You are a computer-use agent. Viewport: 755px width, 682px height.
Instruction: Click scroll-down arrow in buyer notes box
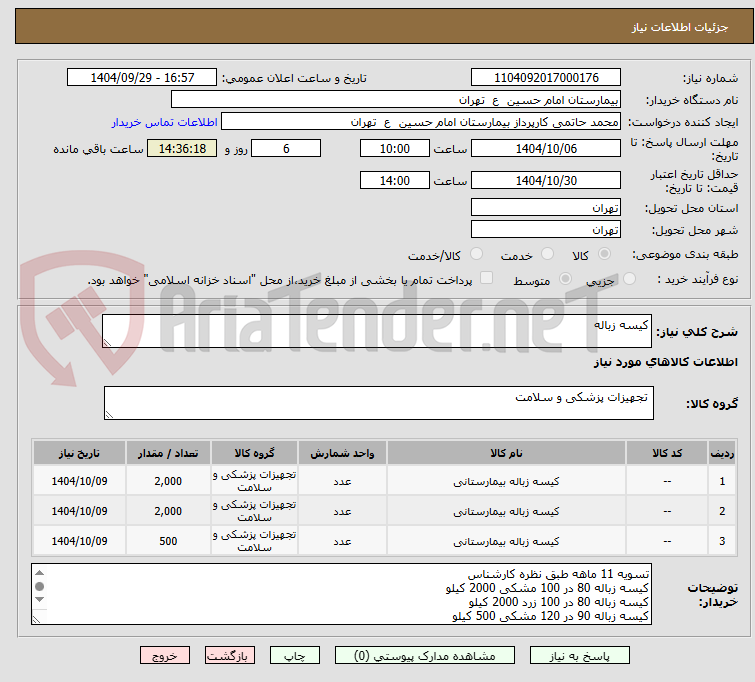(x=39, y=600)
